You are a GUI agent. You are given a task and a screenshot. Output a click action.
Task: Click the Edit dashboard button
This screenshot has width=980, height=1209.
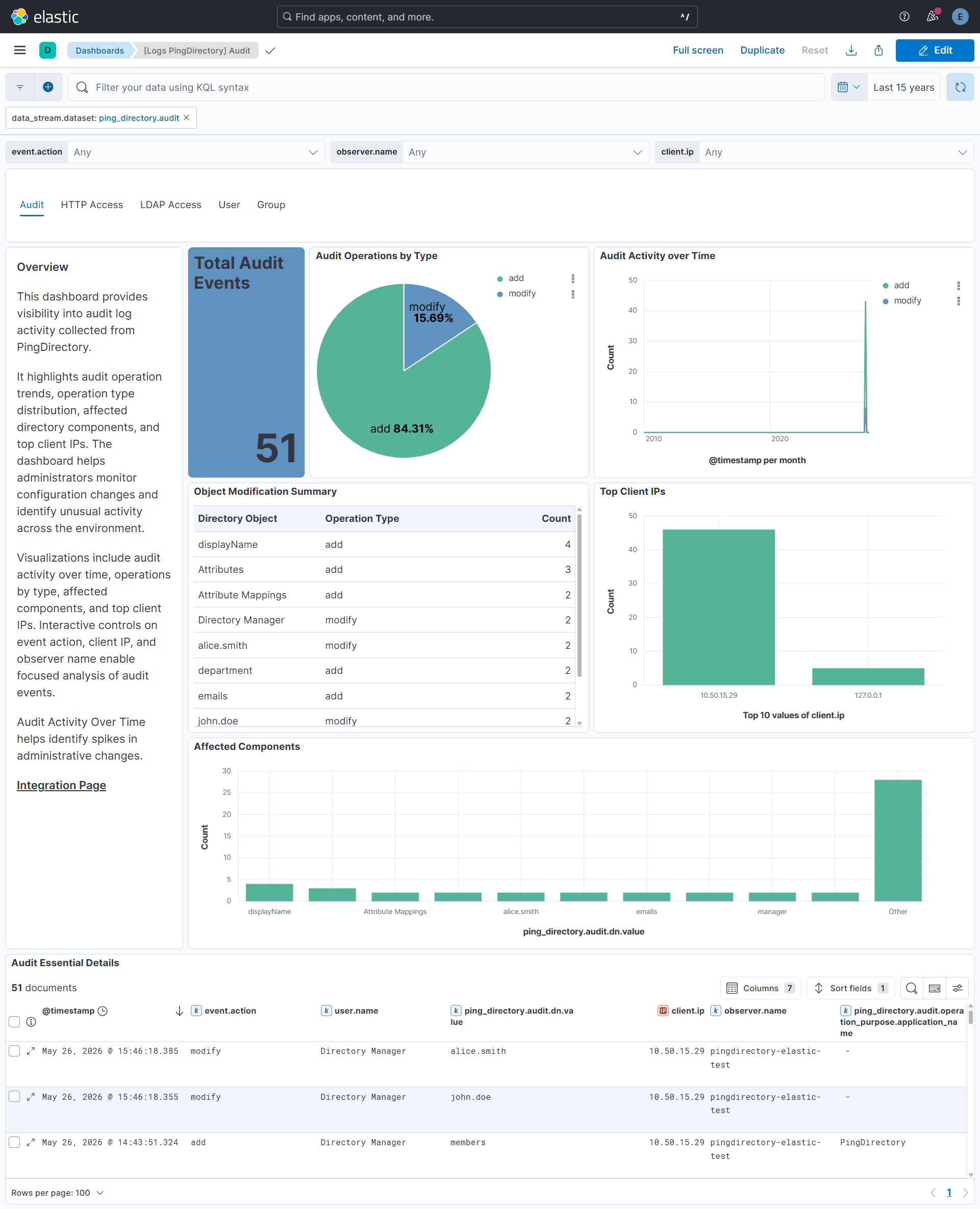(x=935, y=50)
